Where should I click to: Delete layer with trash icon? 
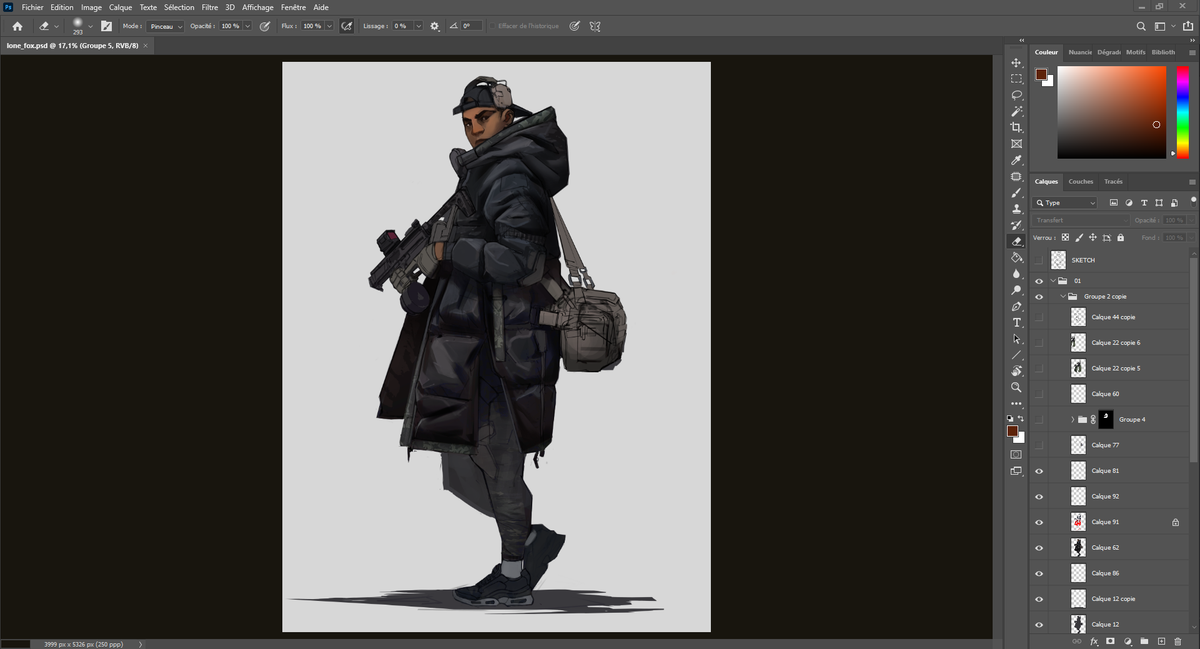tap(1178, 641)
